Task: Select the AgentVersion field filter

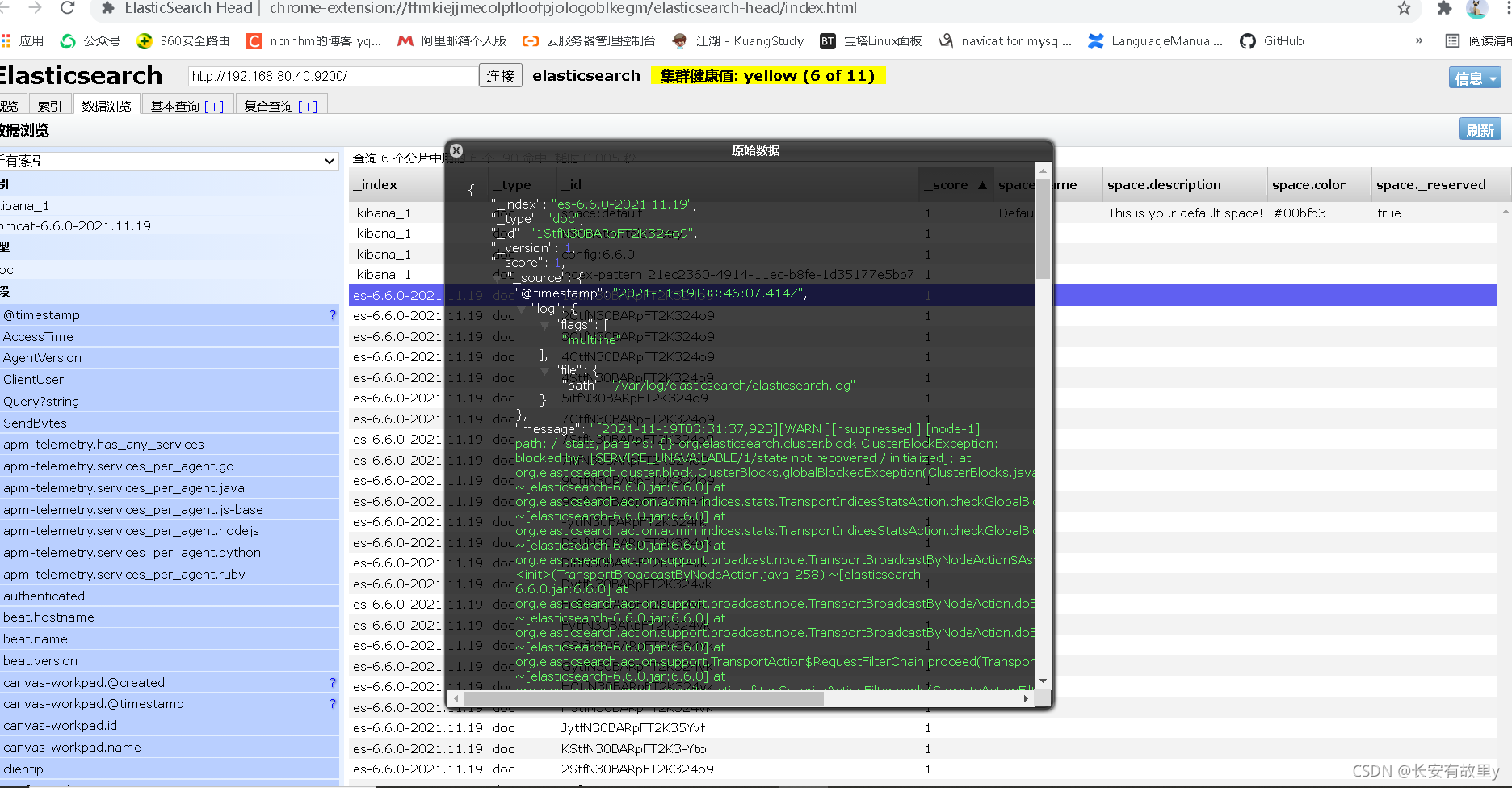Action: tap(168, 358)
